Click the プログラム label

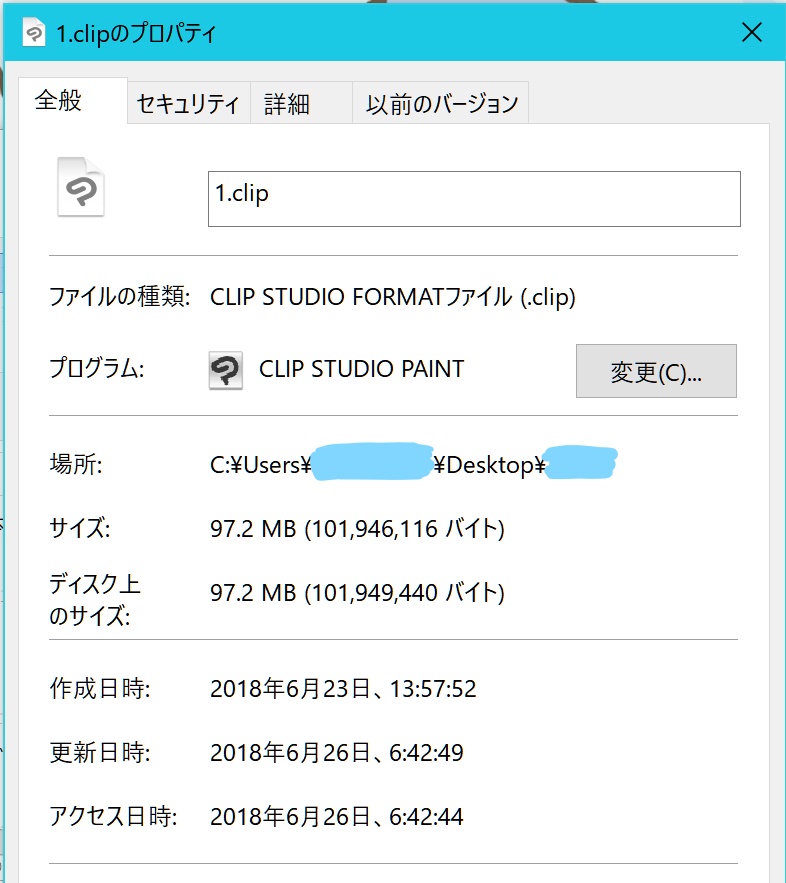tap(97, 368)
